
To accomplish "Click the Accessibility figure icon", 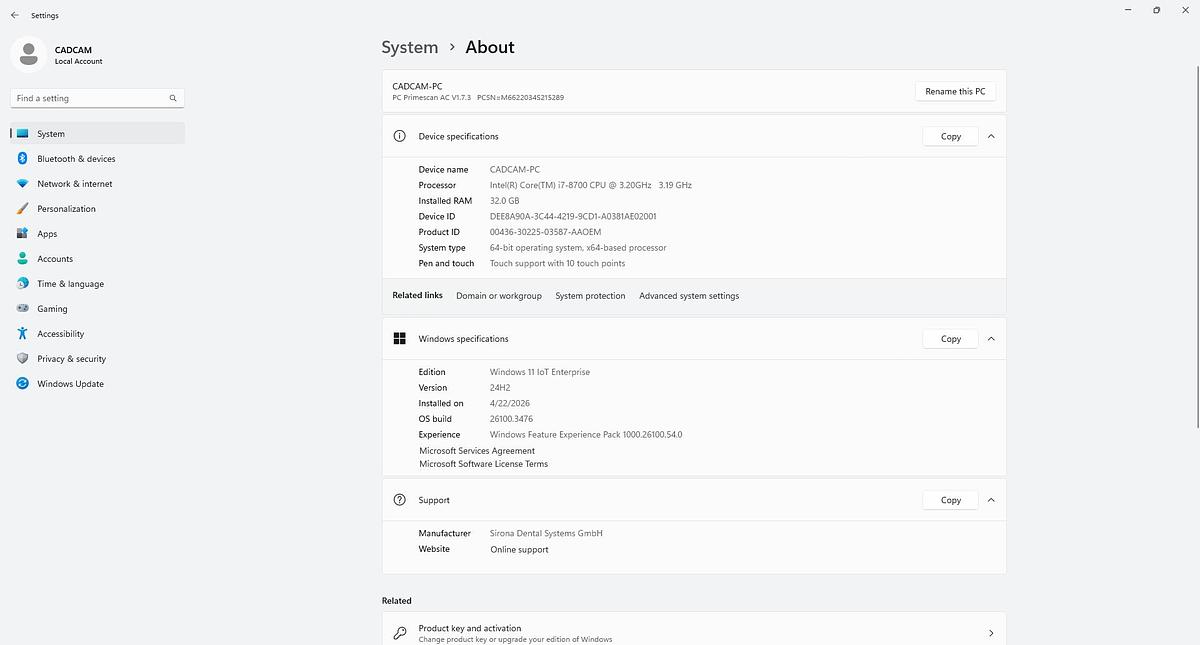I will pos(22,334).
